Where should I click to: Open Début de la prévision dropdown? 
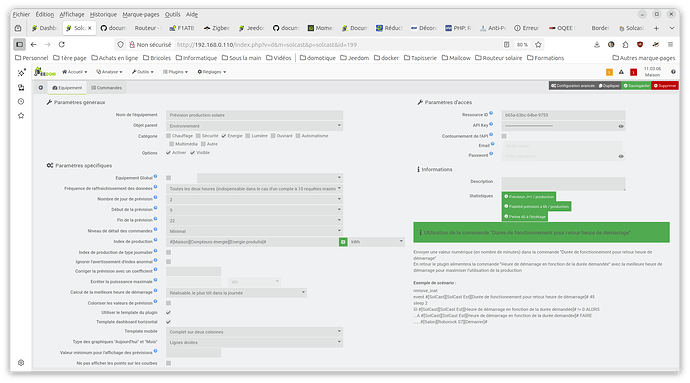pyautogui.click(x=254, y=210)
